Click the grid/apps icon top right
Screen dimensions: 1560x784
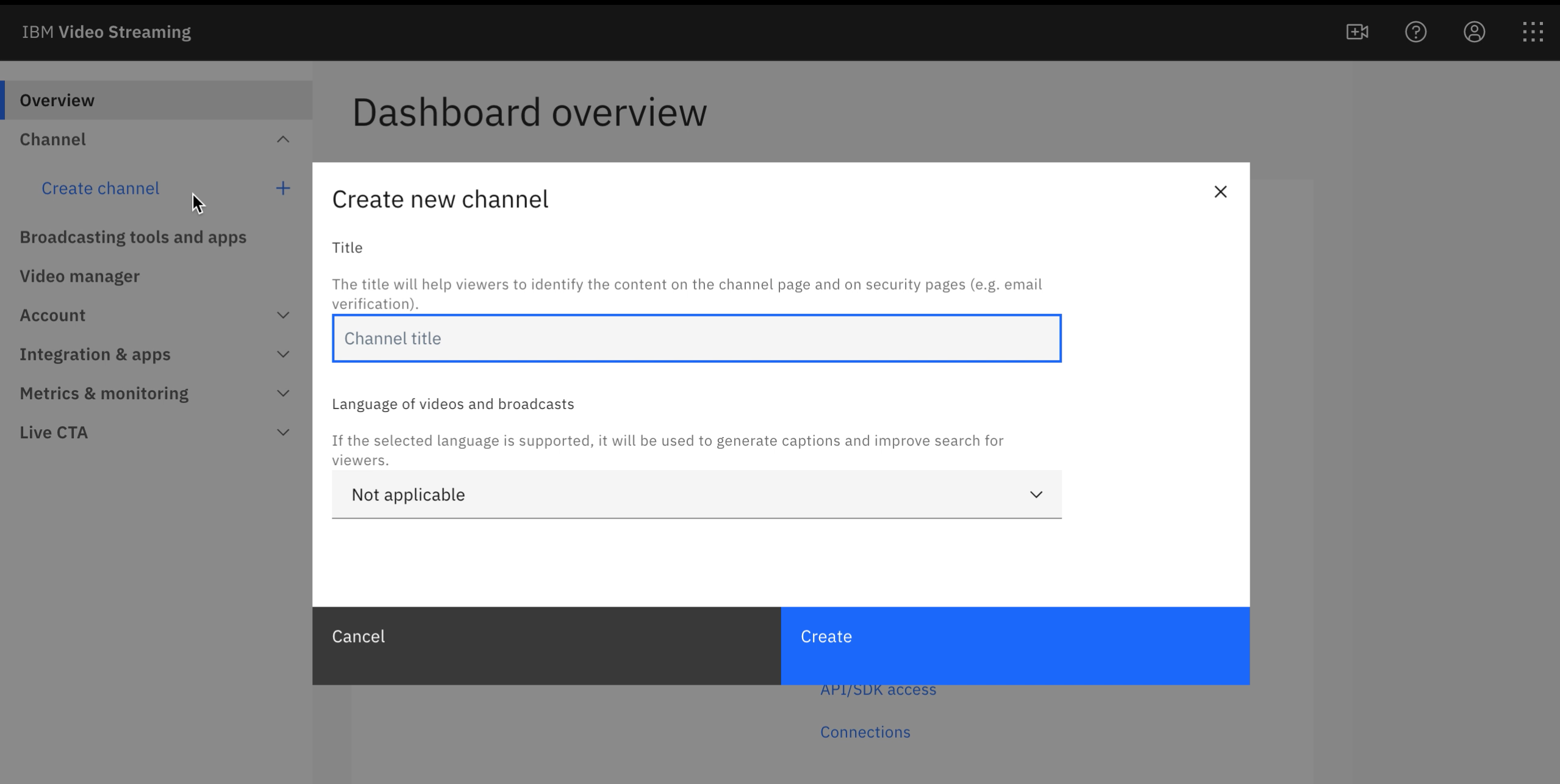[1532, 32]
